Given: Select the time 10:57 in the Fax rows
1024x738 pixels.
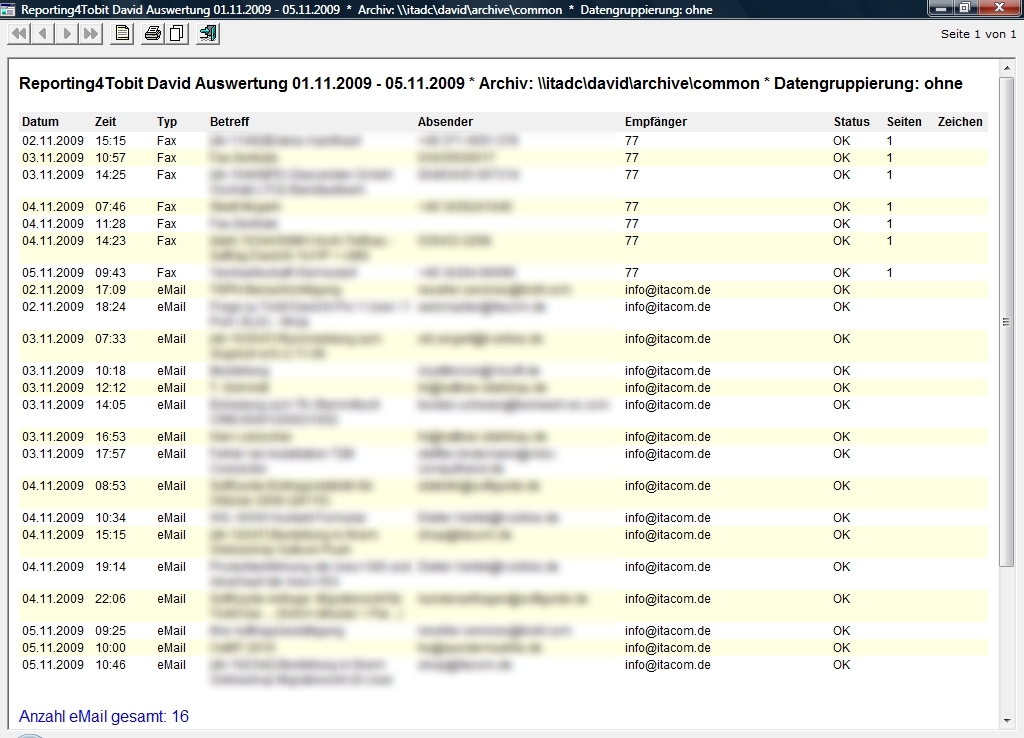Looking at the screenshot, I should [x=110, y=157].
